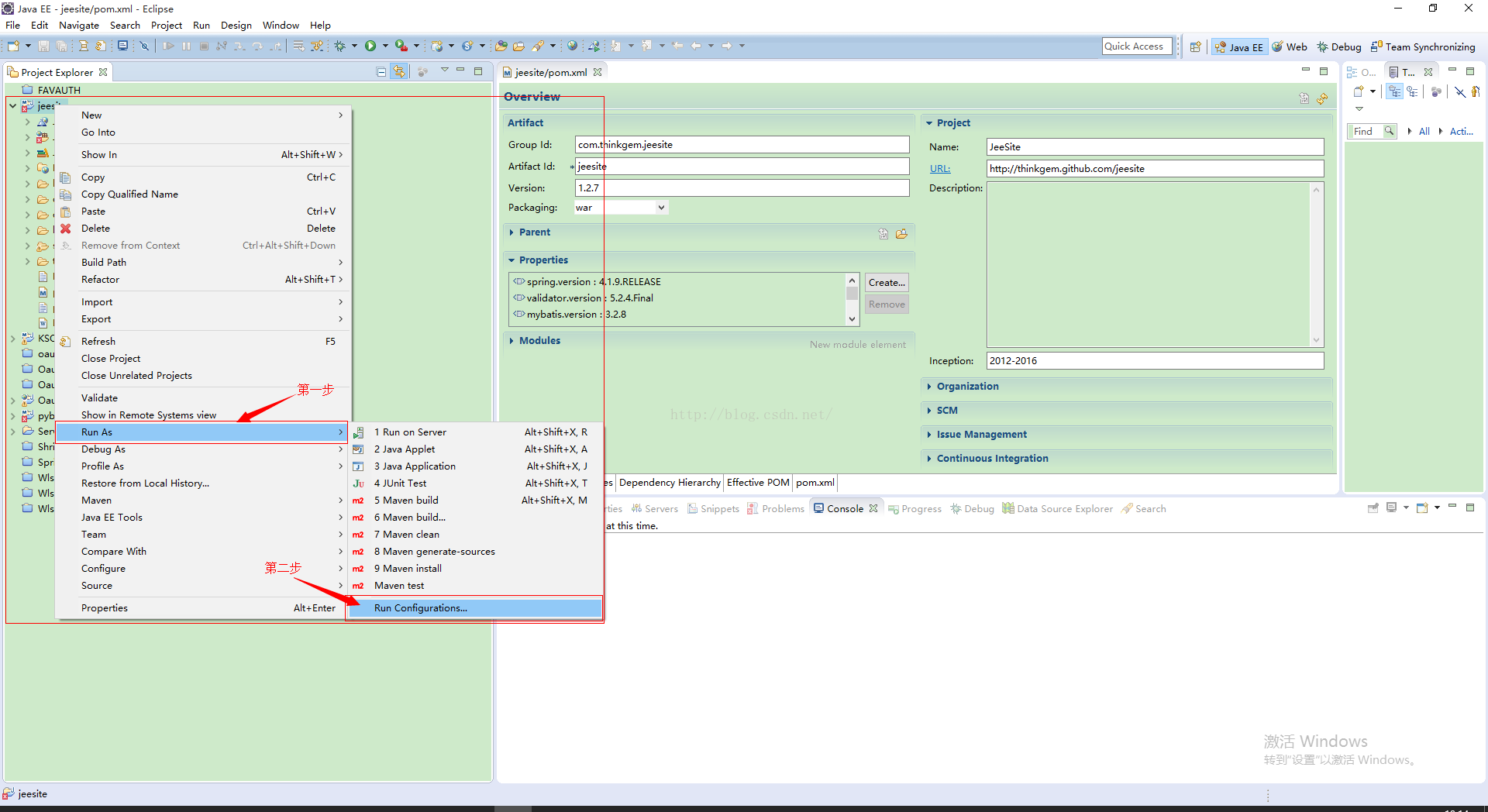This screenshot has height=812, width=1488.
Task: Open the Project Explorer view menu triangle
Action: coord(445,71)
